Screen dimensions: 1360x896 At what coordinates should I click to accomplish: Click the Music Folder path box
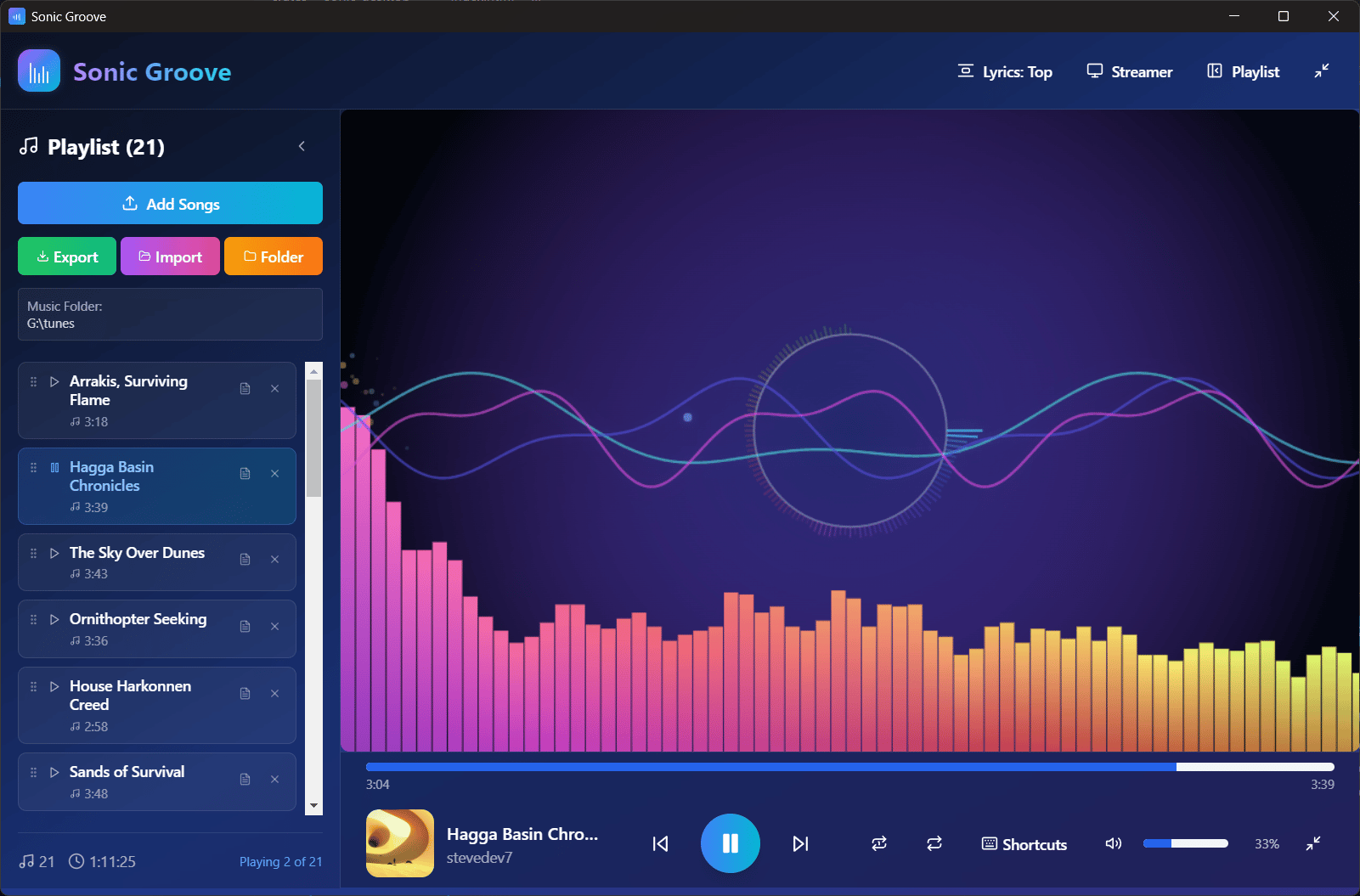click(x=170, y=314)
